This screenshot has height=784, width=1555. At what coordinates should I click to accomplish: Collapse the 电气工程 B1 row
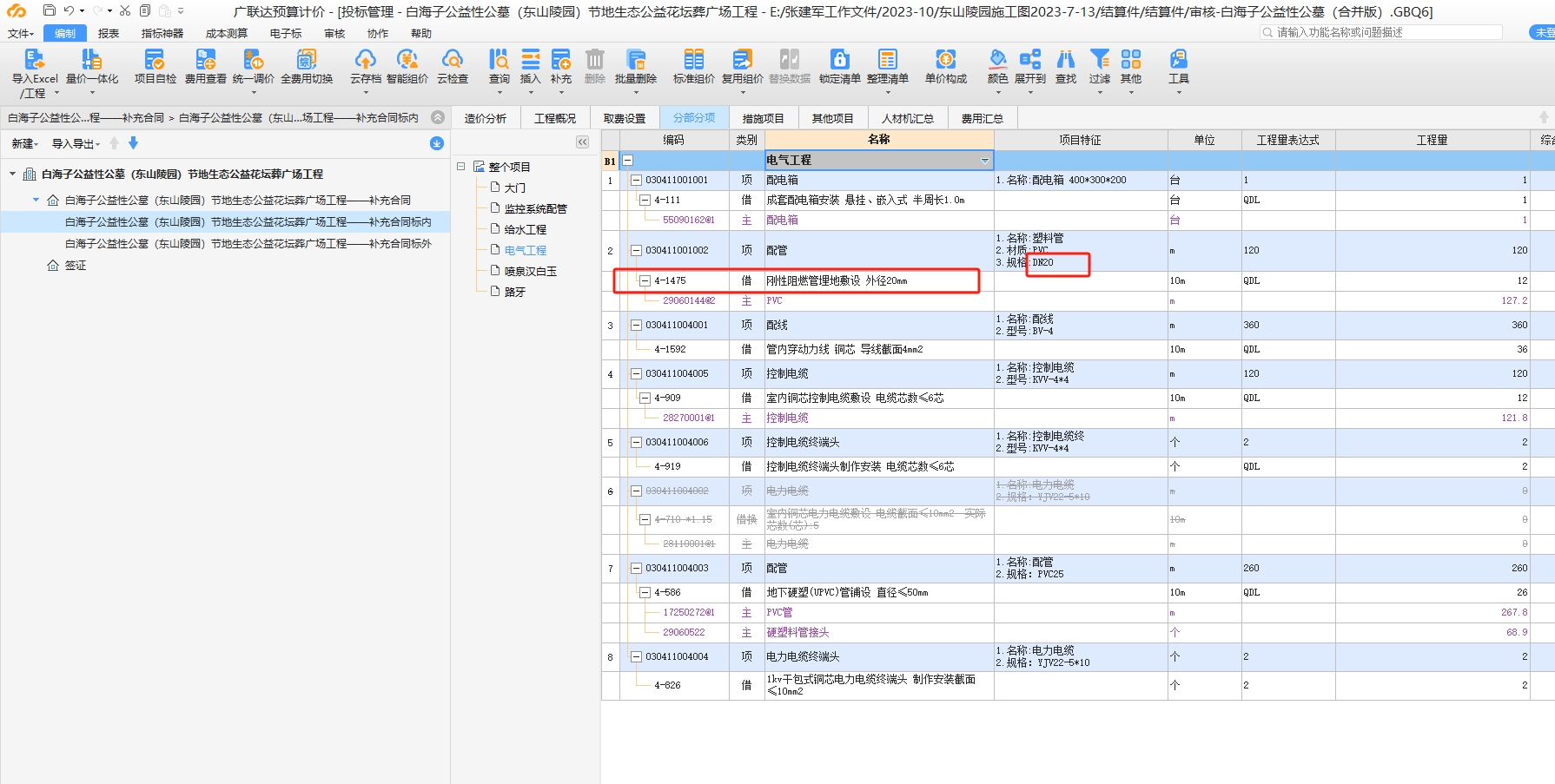click(x=627, y=160)
